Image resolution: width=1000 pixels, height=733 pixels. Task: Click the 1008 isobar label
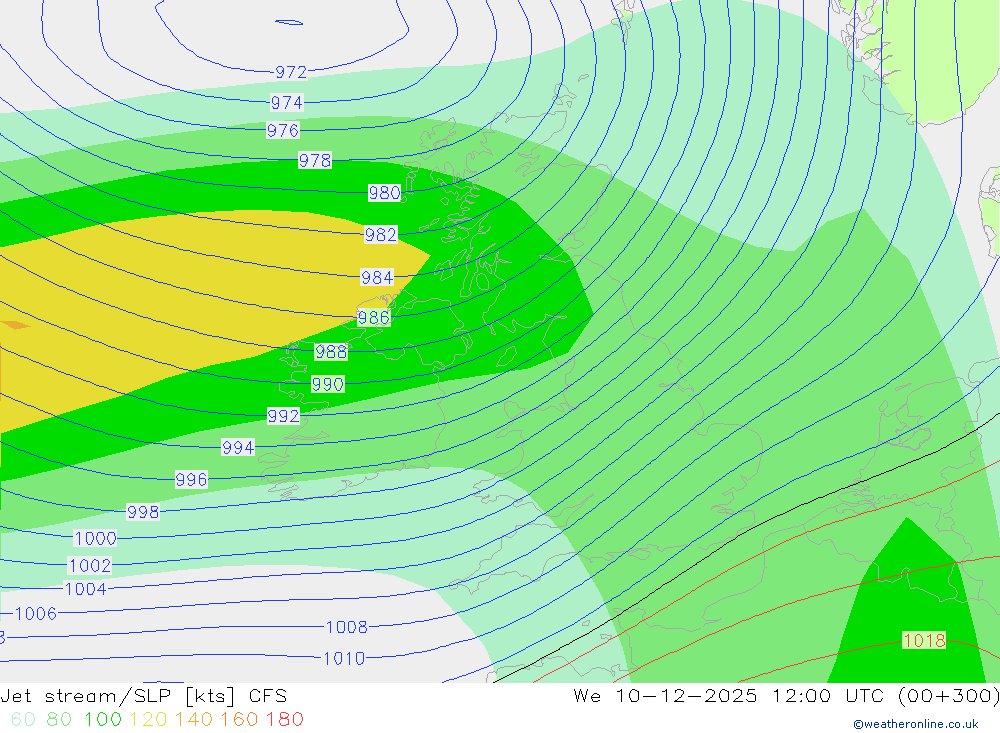347,628
